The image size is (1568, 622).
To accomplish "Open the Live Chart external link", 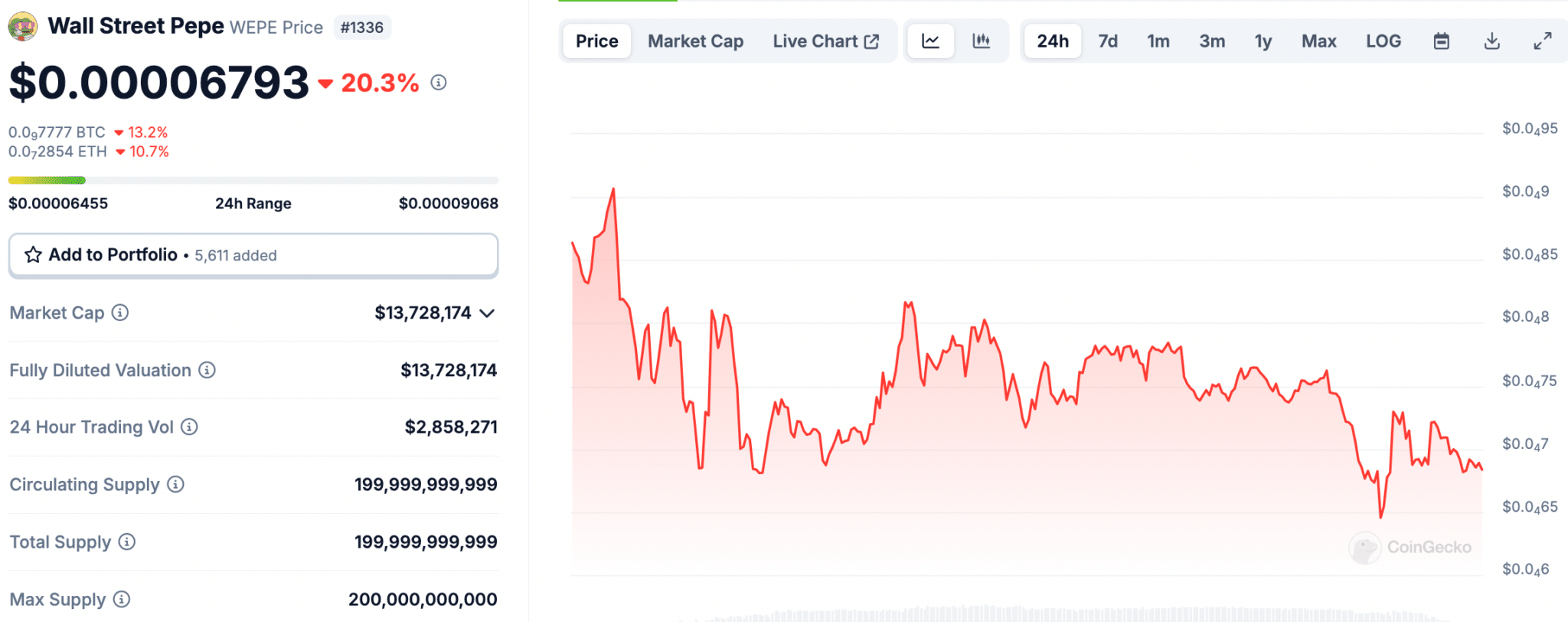I will [x=825, y=41].
